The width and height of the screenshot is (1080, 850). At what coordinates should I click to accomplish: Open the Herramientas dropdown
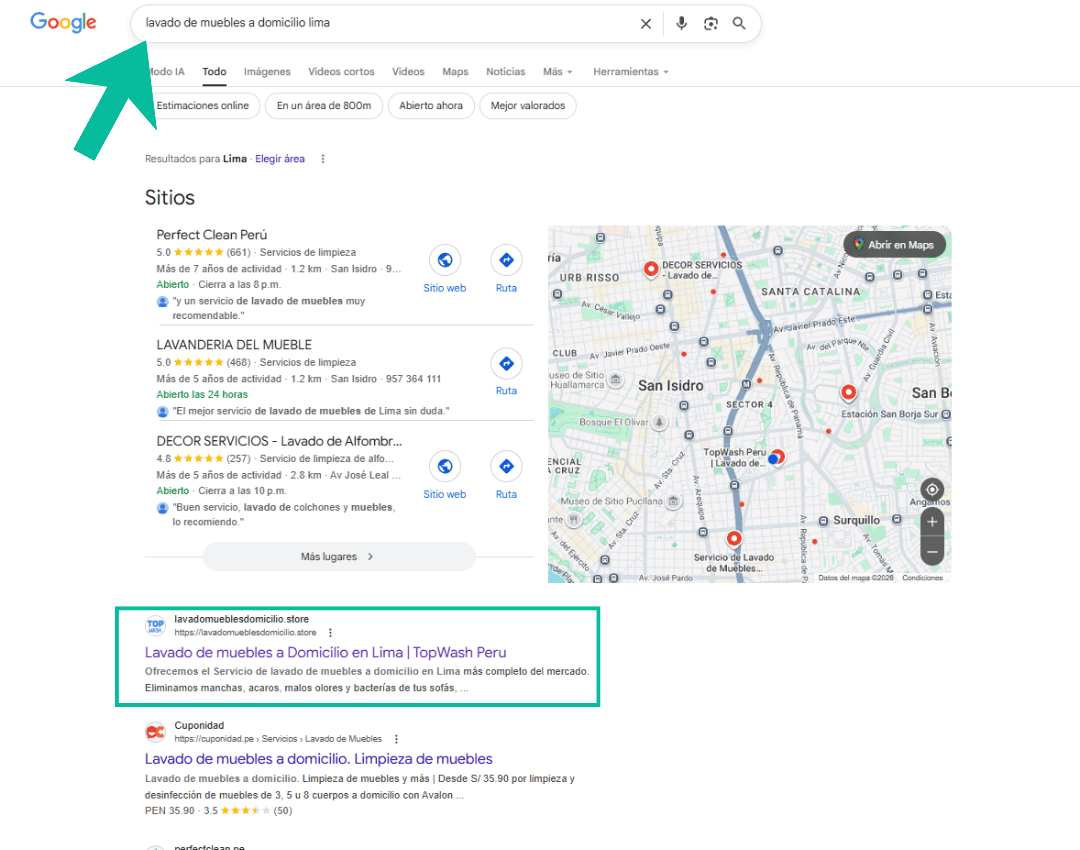pos(630,72)
